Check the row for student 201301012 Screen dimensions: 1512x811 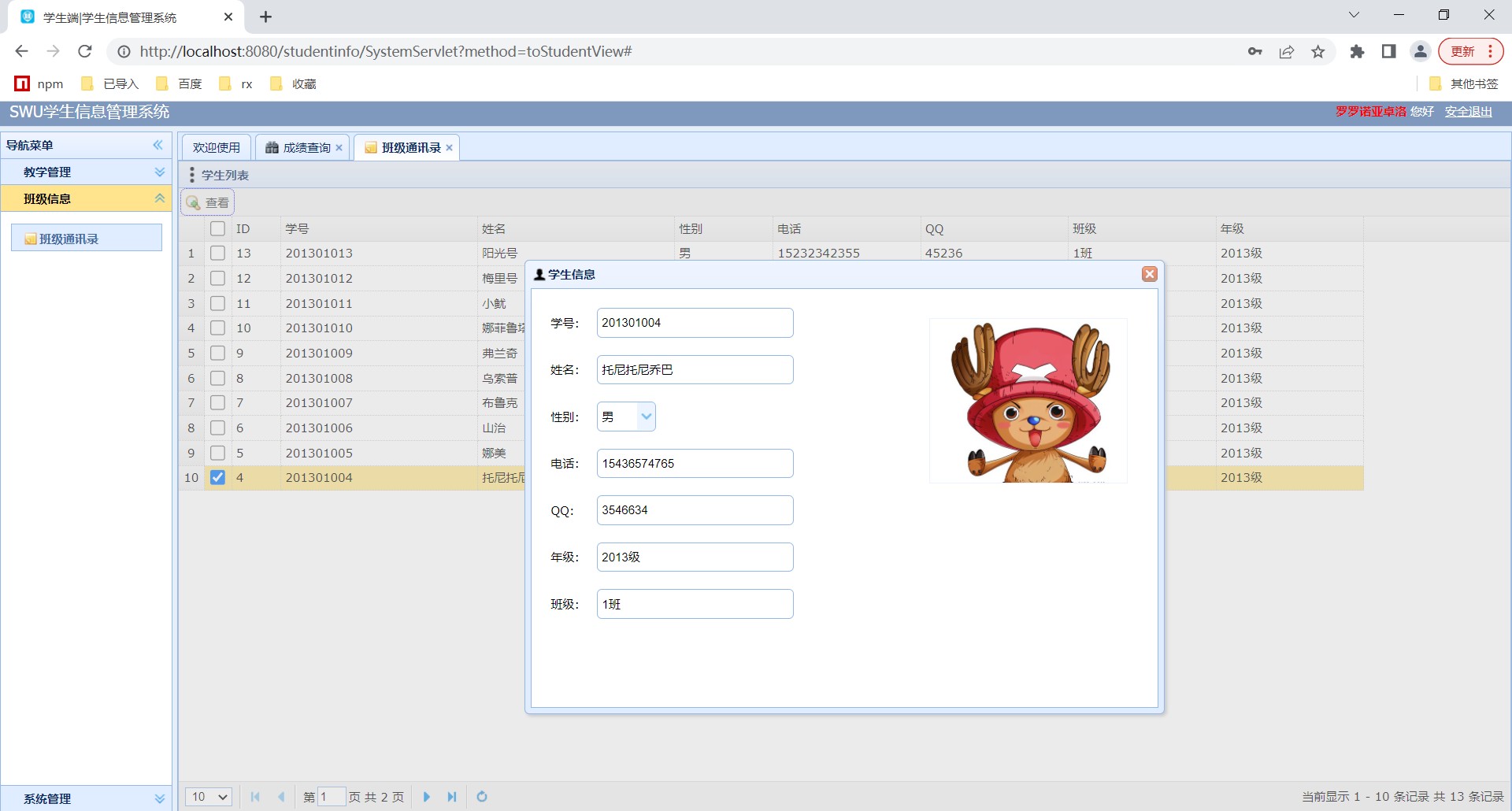(218, 278)
